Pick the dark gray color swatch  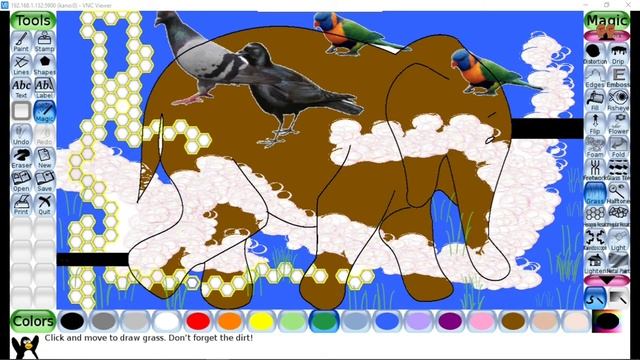tap(104, 321)
